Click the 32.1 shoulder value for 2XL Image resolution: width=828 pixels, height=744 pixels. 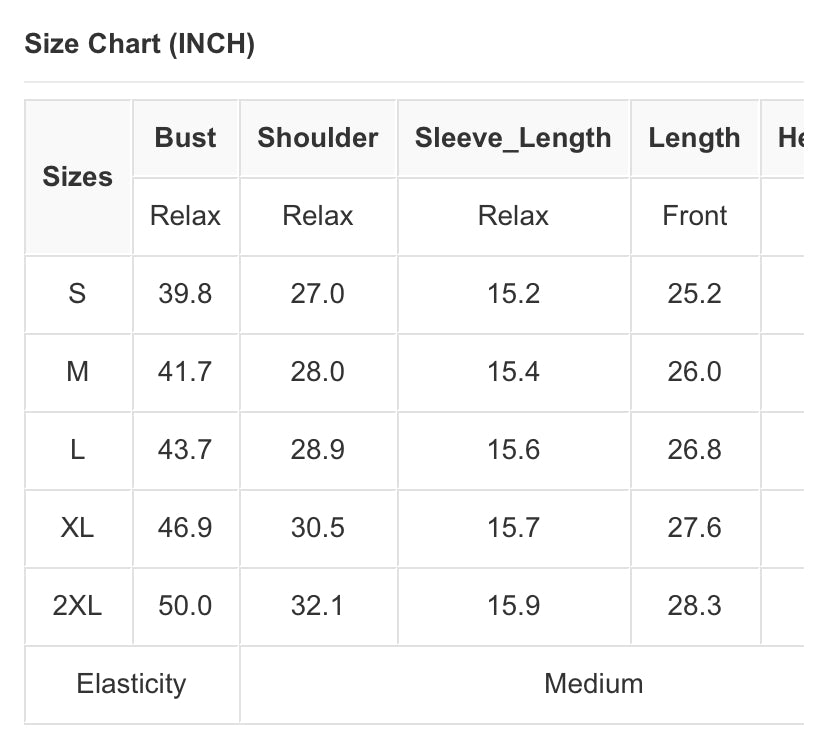pyautogui.click(x=318, y=606)
